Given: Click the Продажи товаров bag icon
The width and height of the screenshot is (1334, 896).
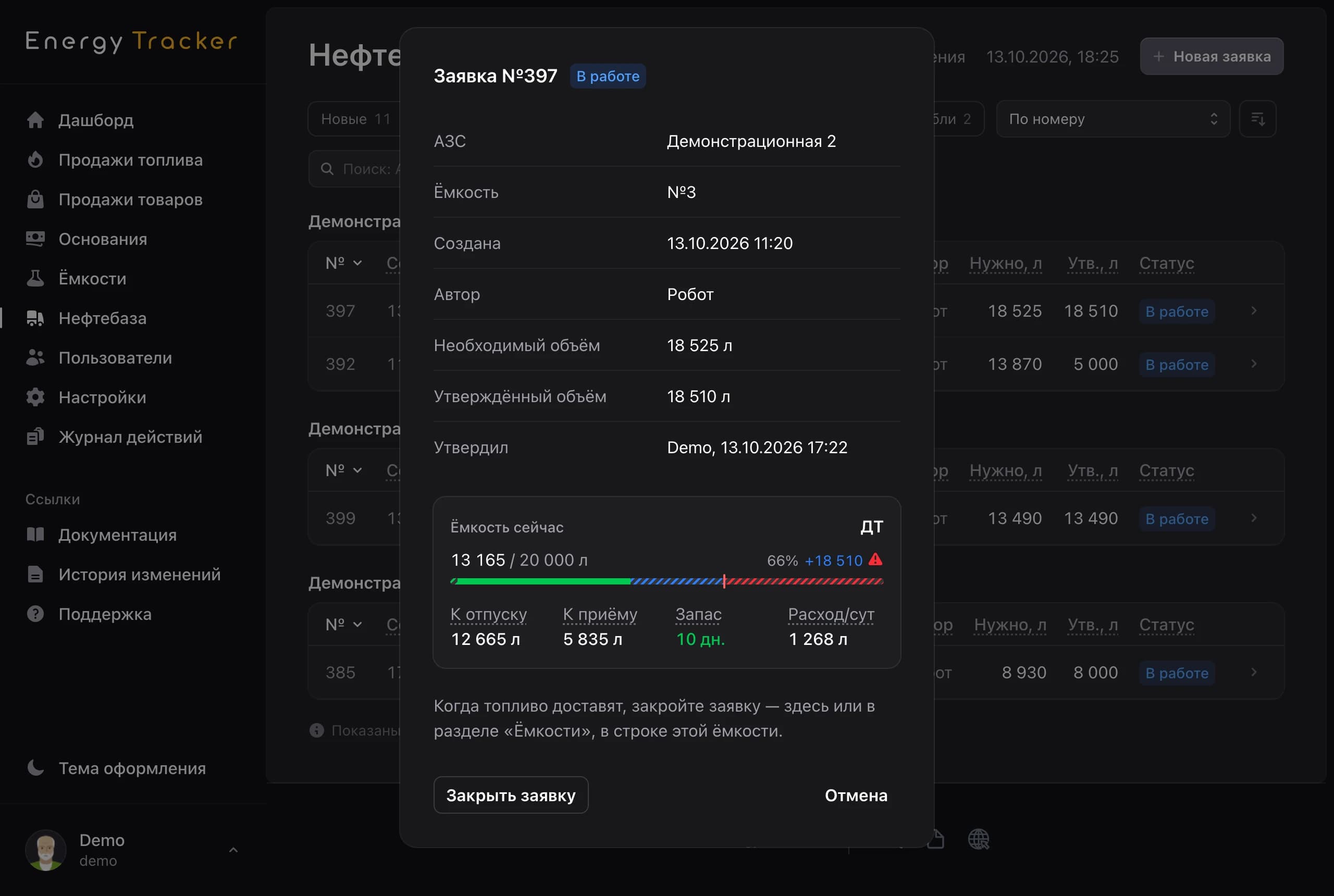Looking at the screenshot, I should (x=35, y=199).
